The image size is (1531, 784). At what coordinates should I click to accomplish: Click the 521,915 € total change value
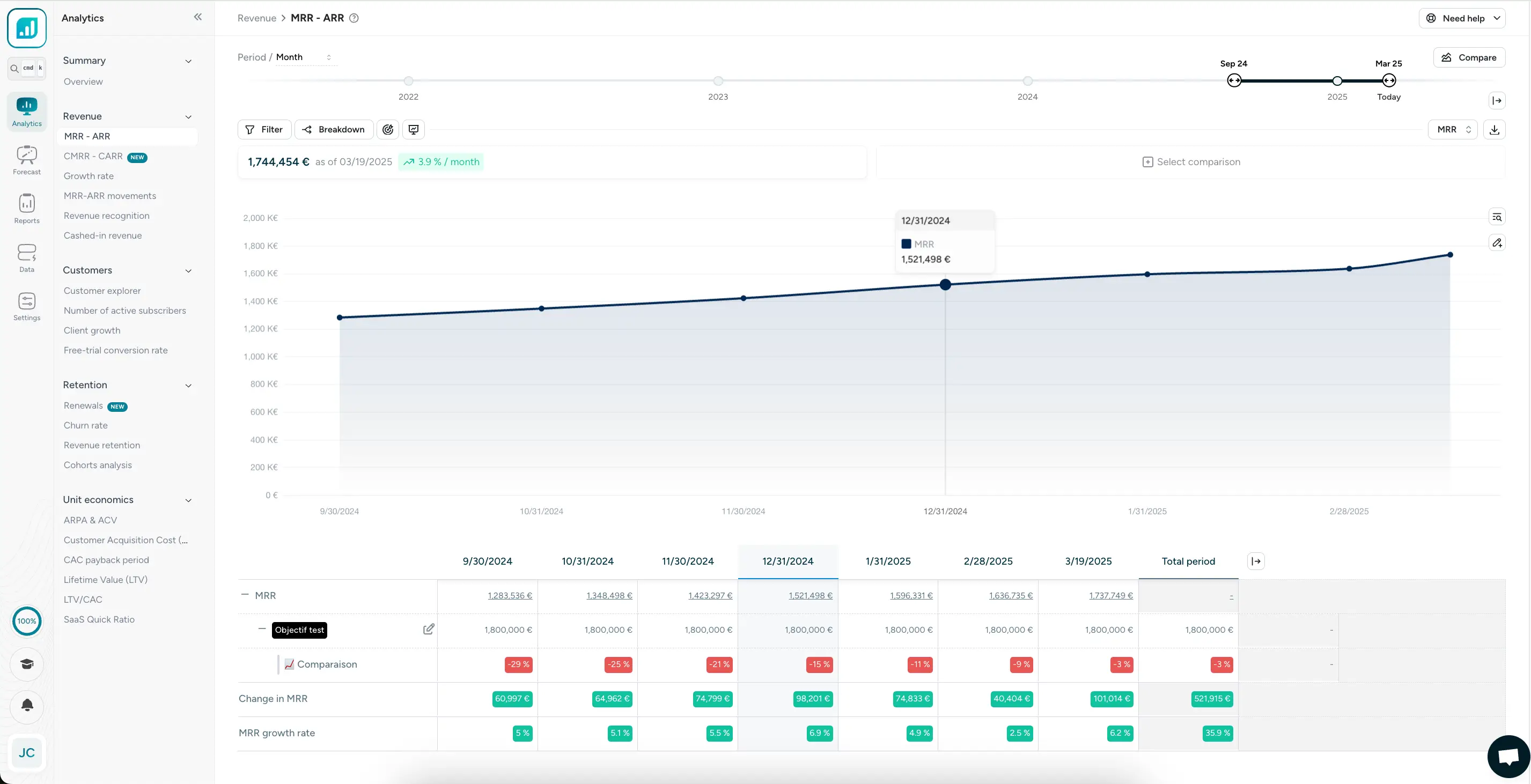(x=1212, y=699)
